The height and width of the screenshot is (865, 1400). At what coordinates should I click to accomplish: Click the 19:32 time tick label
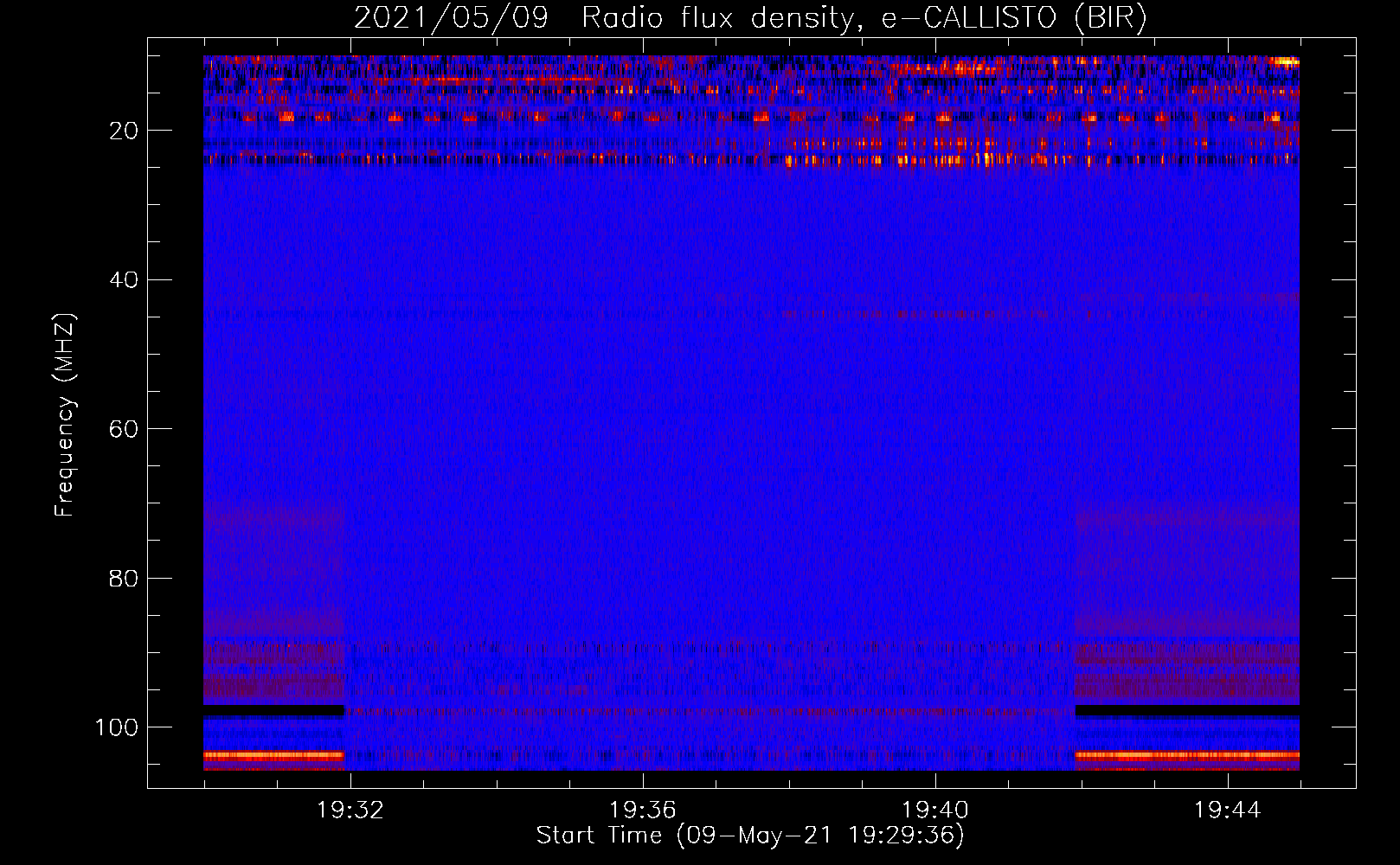(350, 810)
